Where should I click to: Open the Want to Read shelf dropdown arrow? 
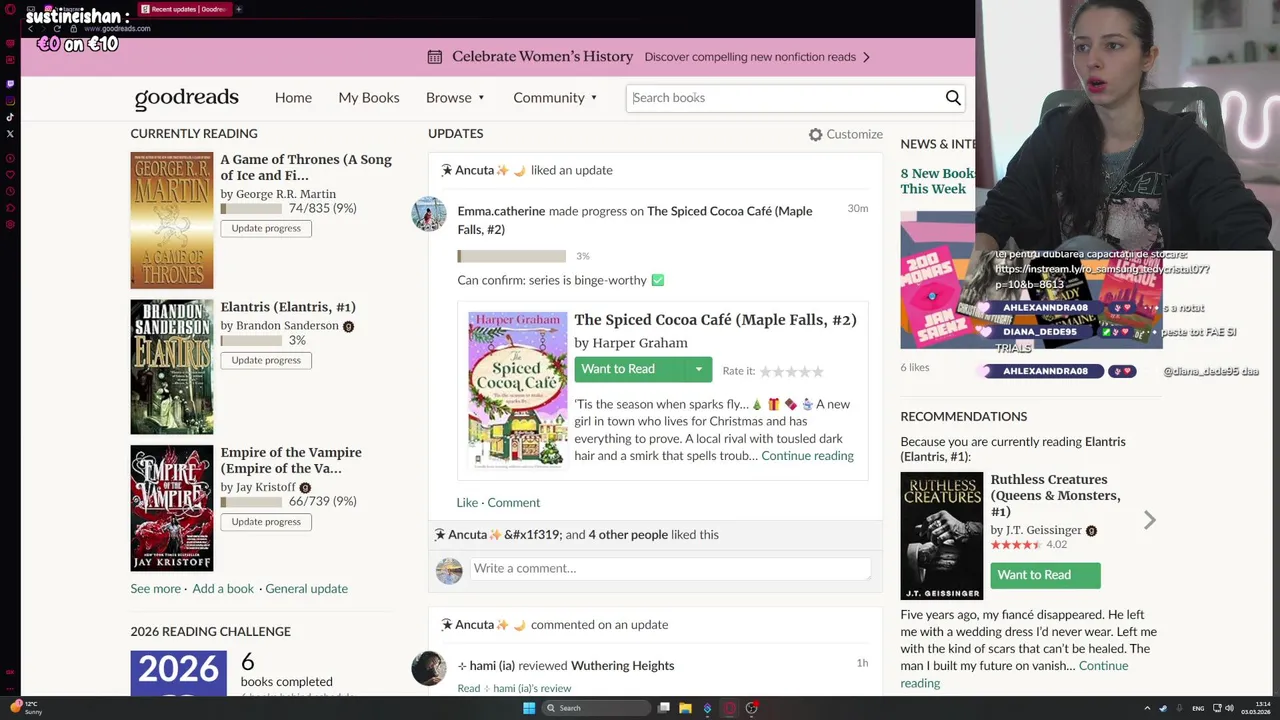(x=698, y=369)
